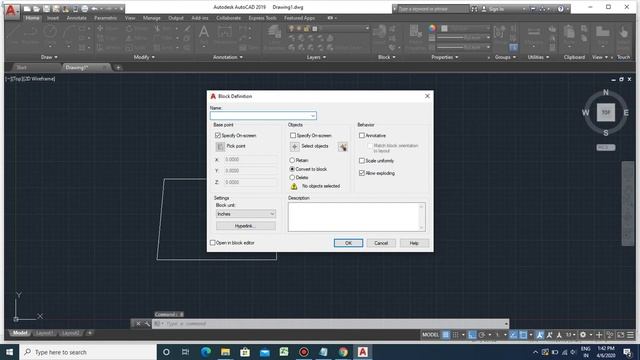This screenshot has width=640, height=360.
Task: Uncheck Allow exploding checkbox
Action: tap(362, 173)
